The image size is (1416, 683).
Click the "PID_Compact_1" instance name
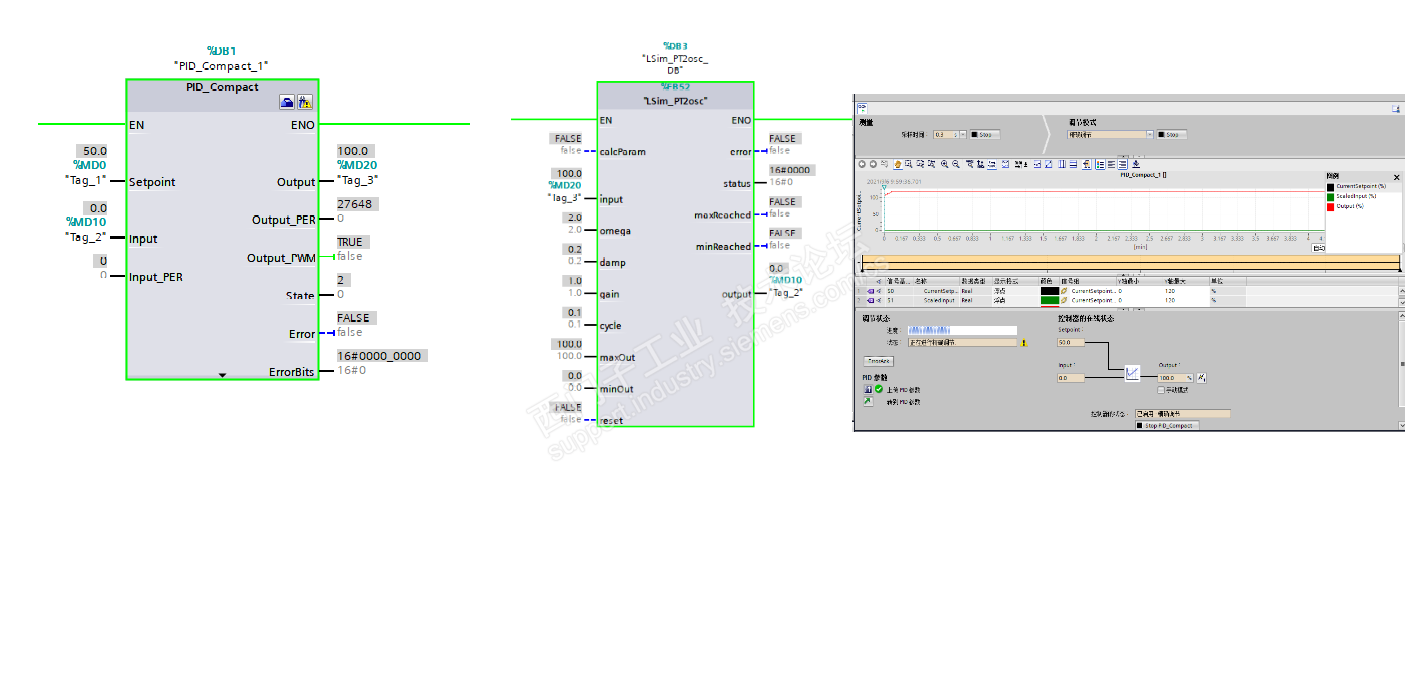click(221, 65)
